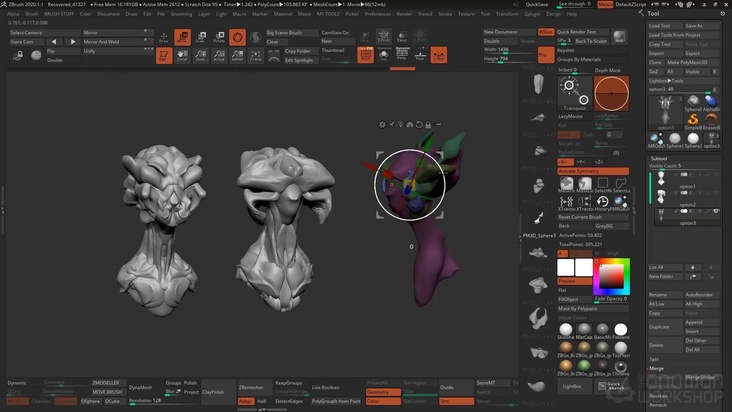The image size is (732, 412).
Task: Collapse the Subtool panel header
Action: (660, 158)
